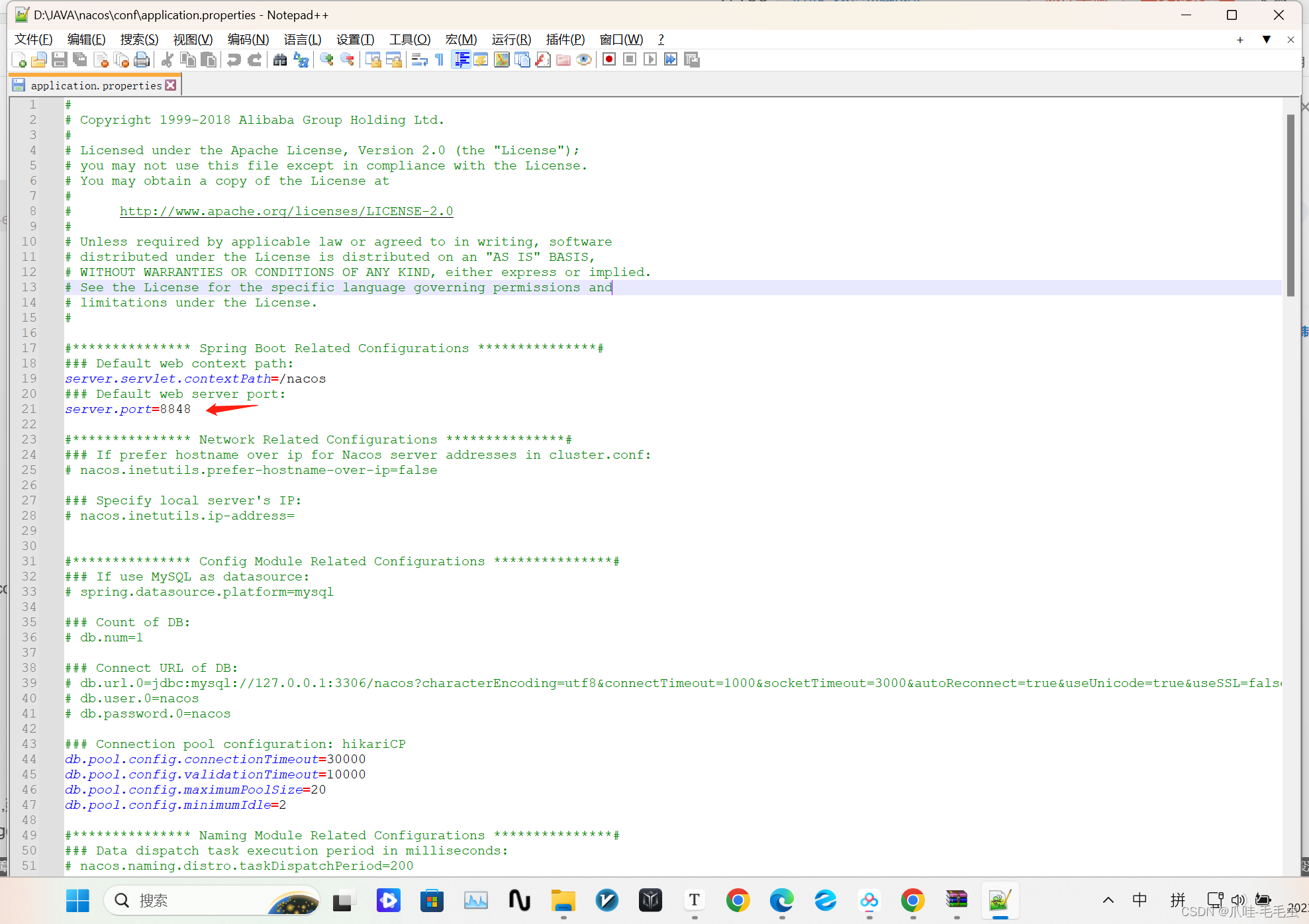Expand hidden system tray icons chevron
Viewport: 1309px width, 924px height.
1108,900
